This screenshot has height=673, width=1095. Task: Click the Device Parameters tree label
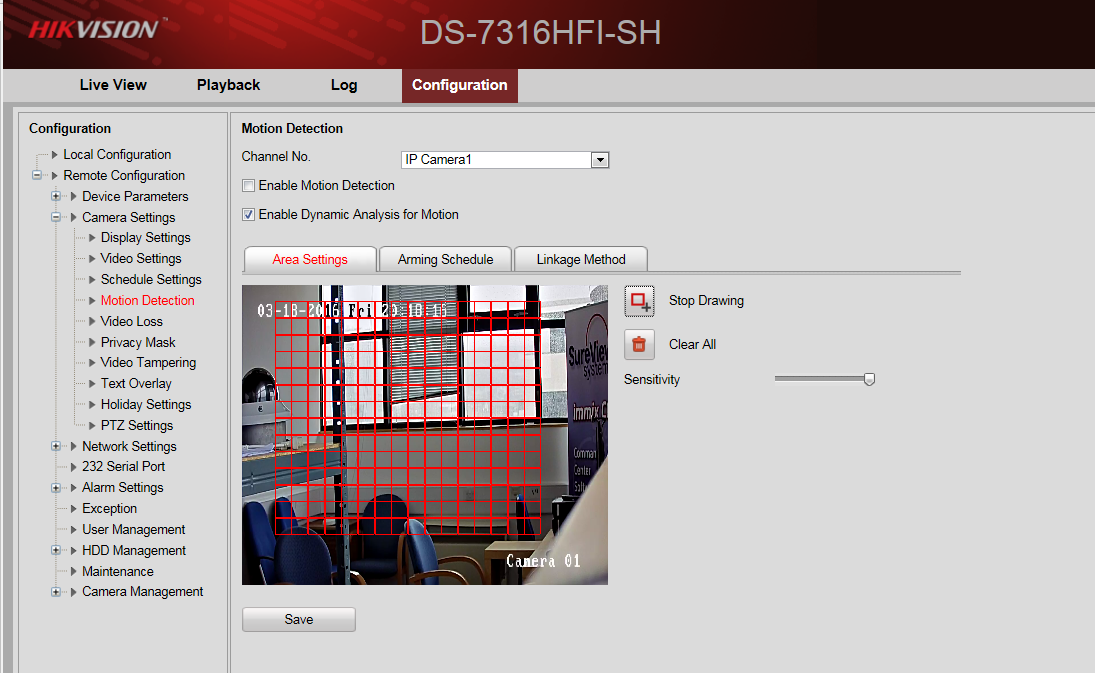tap(135, 196)
